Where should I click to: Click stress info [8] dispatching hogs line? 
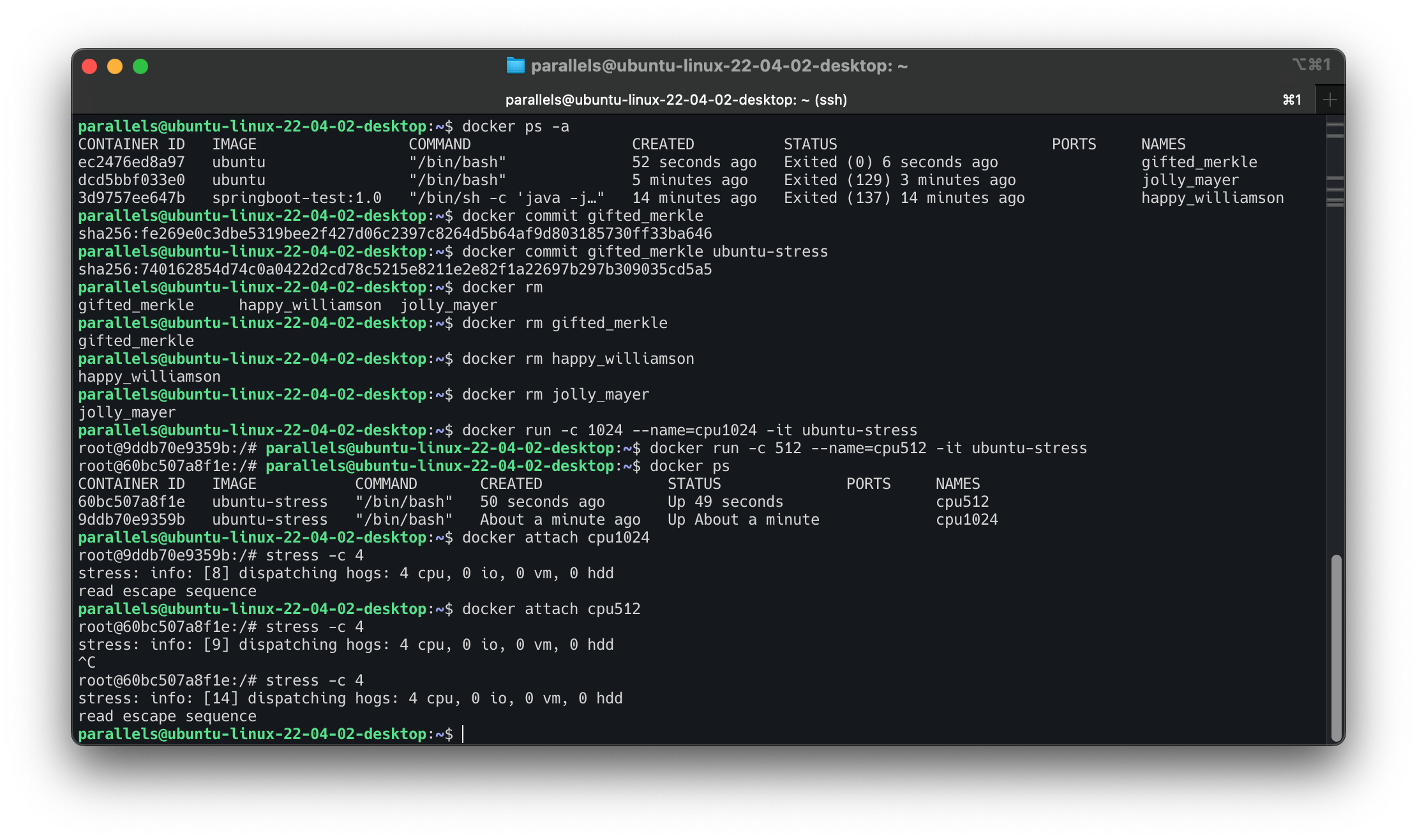click(346, 573)
